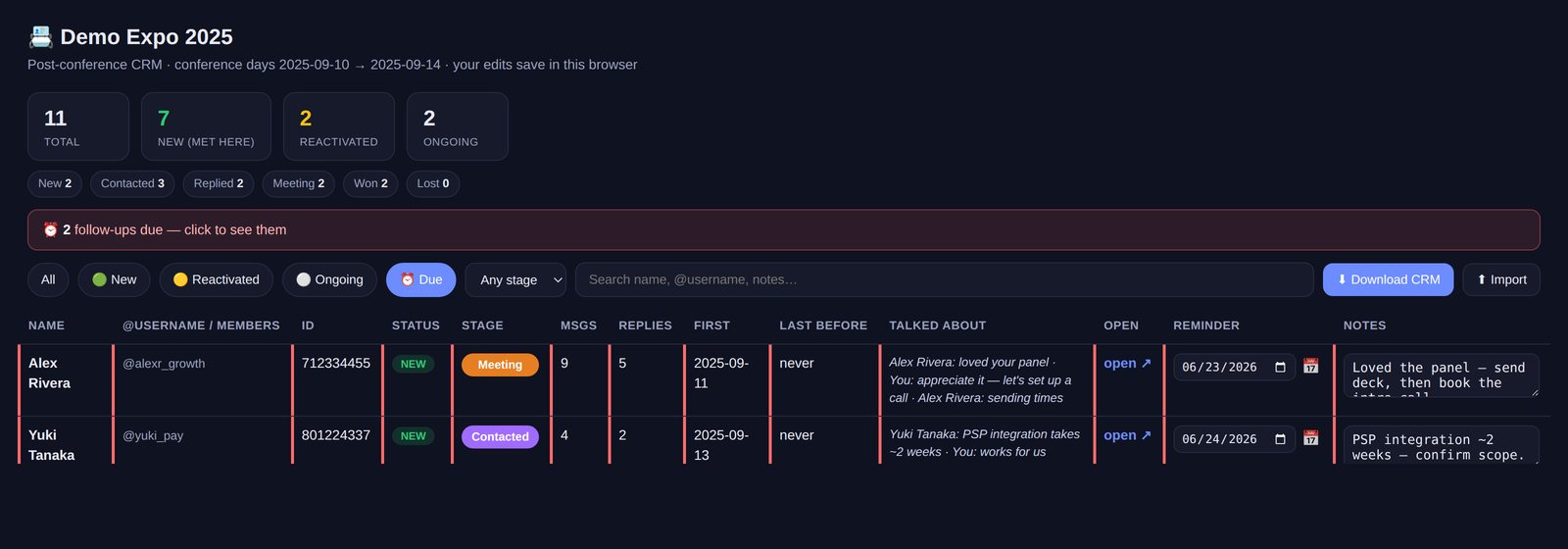Click the NOTES column header
The height and width of the screenshot is (549, 1568).
pos(1364,325)
